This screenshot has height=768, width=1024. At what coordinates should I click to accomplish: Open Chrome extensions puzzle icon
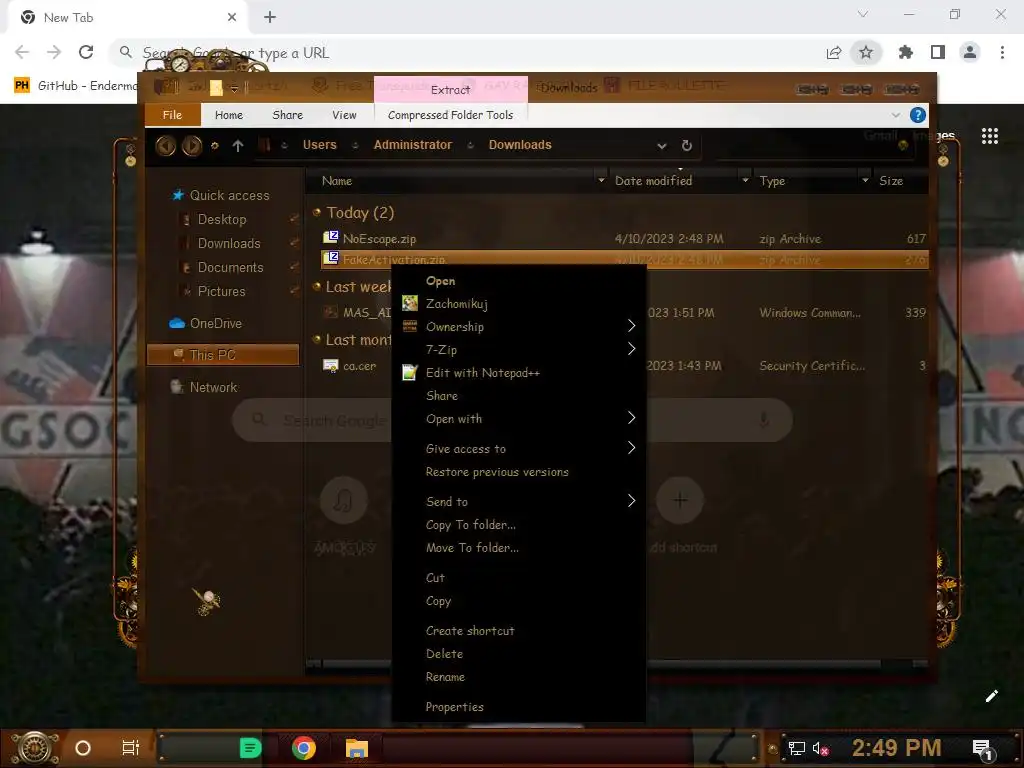(906, 52)
